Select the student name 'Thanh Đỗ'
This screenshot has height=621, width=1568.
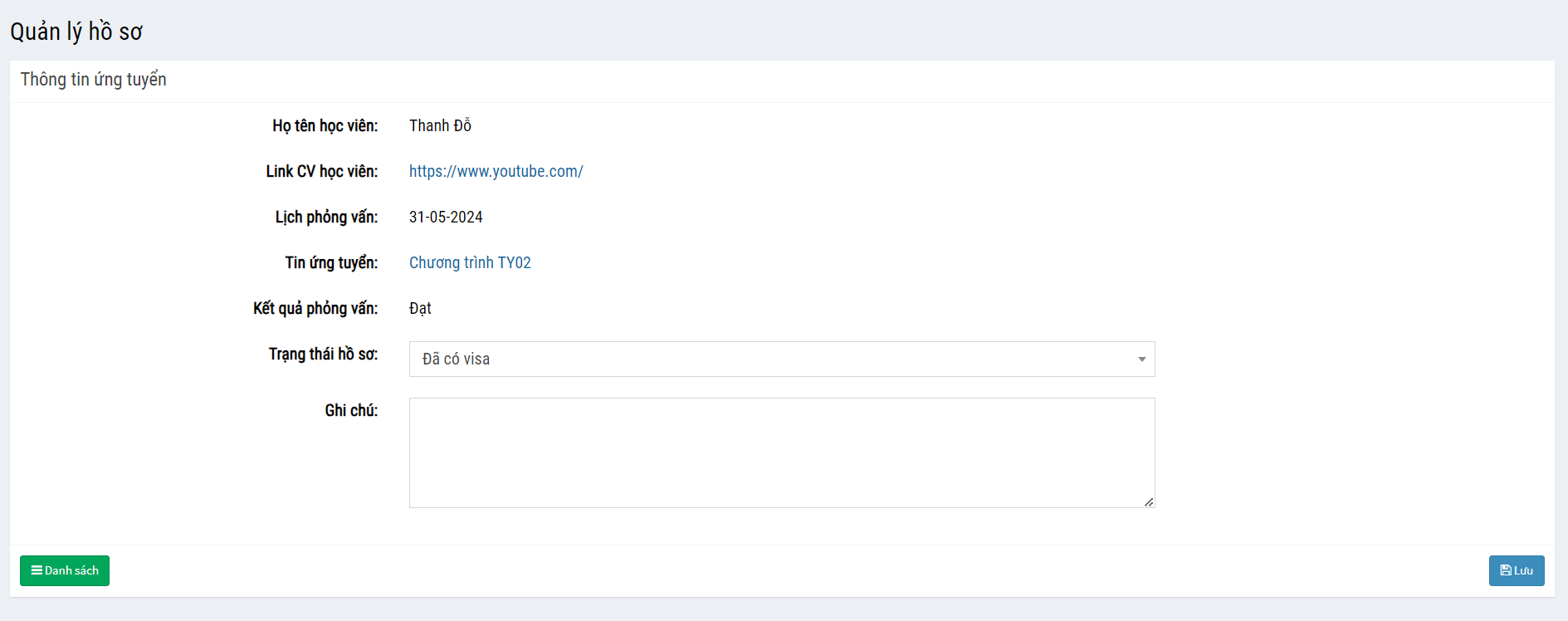[x=440, y=126]
